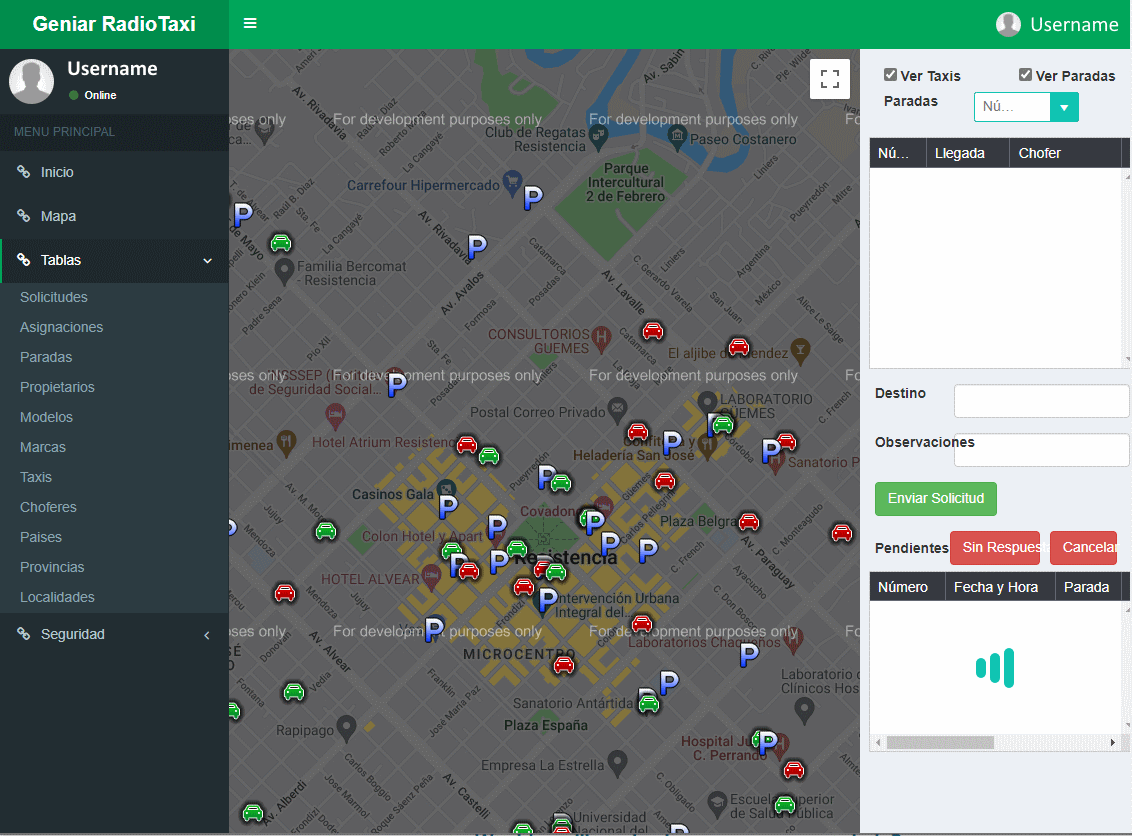Open the Solicitudes table
1132x836 pixels.
(x=53, y=297)
